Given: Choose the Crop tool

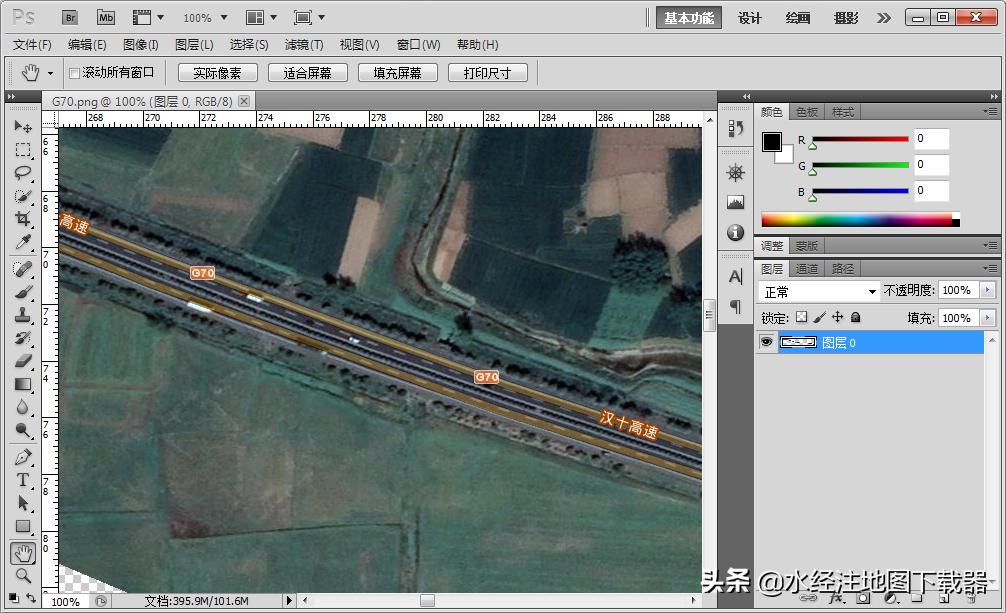Looking at the screenshot, I should [x=22, y=219].
